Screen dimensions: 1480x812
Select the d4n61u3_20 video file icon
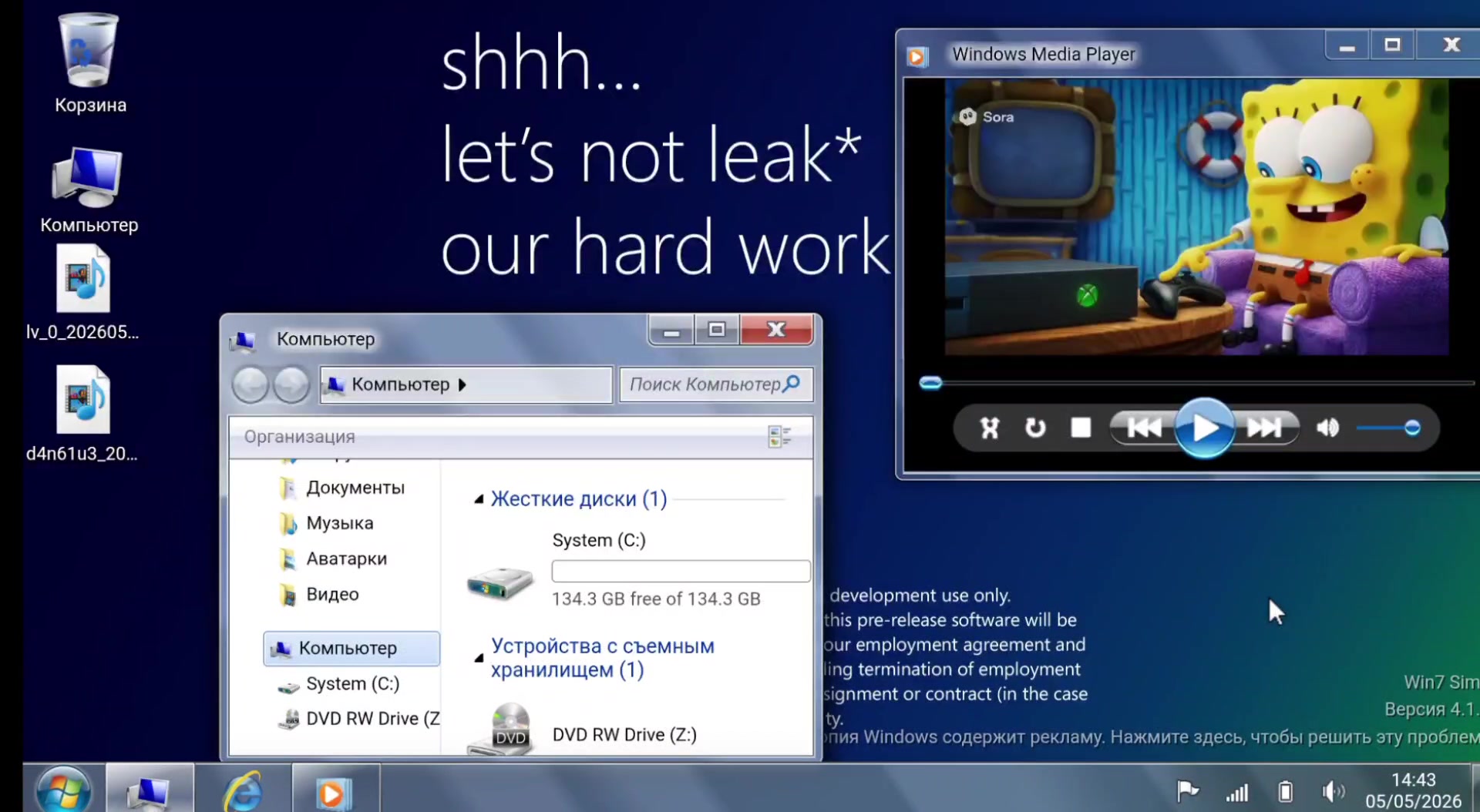click(x=83, y=400)
